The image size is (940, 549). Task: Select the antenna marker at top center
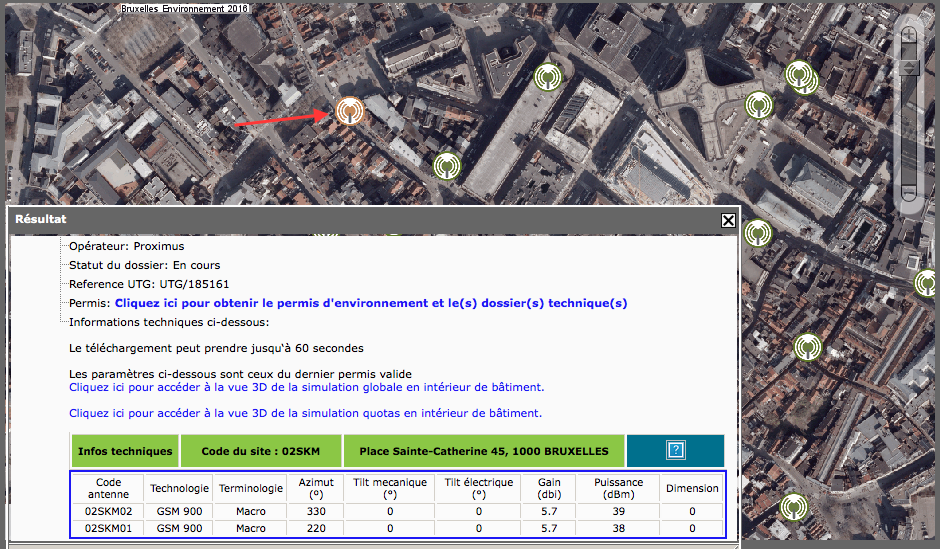[546, 76]
